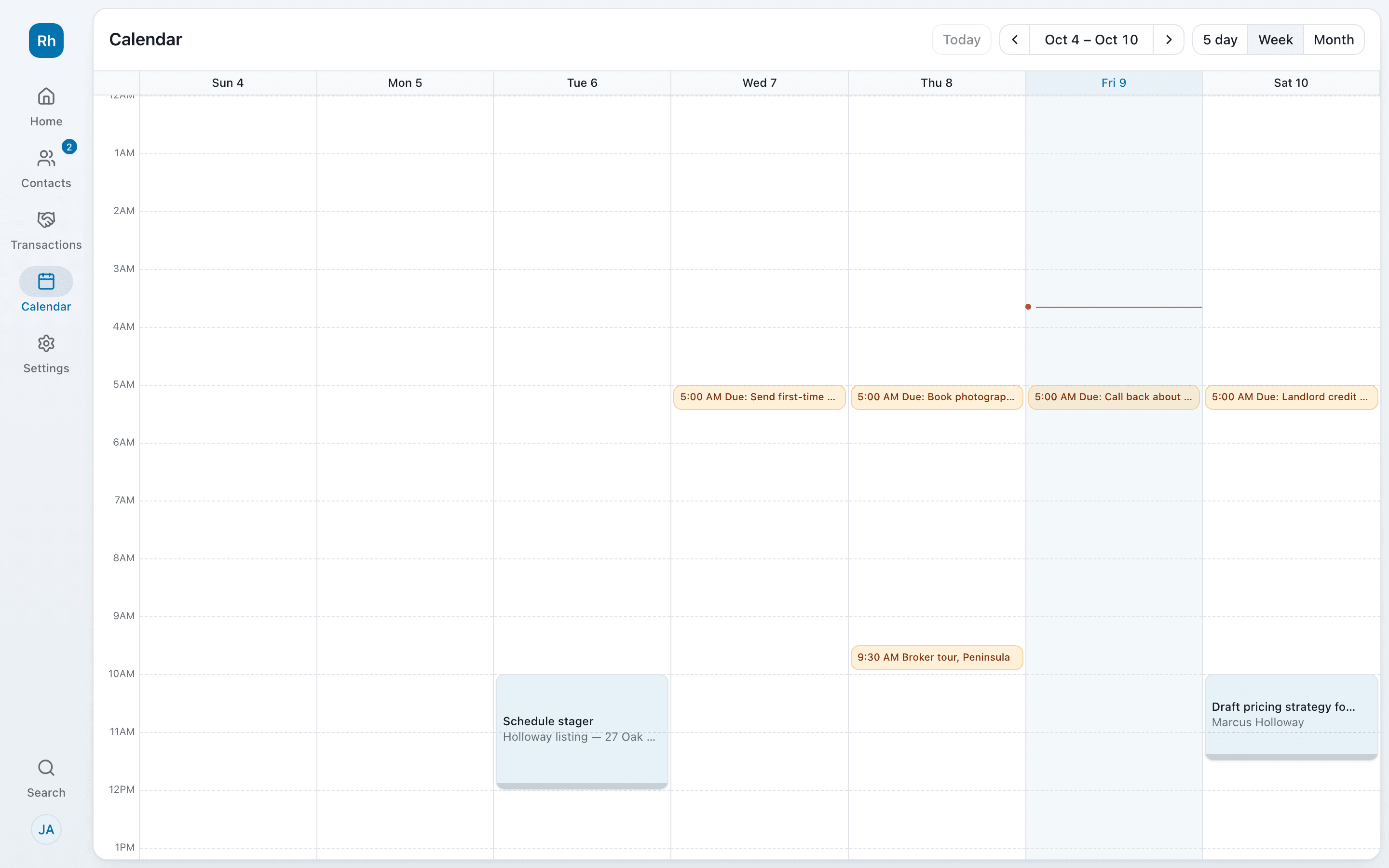Viewport: 1389px width, 868px height.
Task: Jump to Today
Action: click(x=961, y=40)
